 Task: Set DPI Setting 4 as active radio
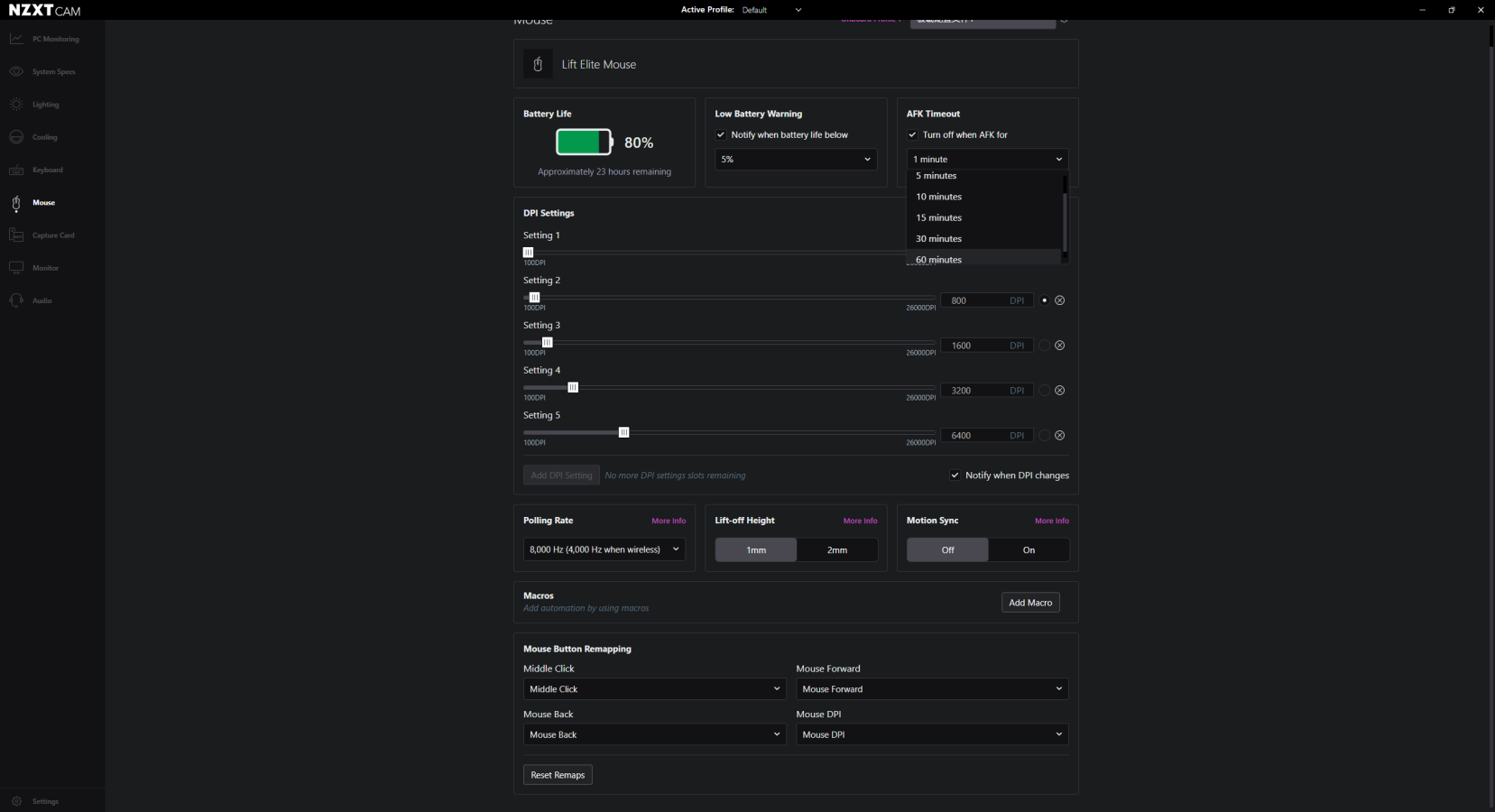click(1045, 391)
